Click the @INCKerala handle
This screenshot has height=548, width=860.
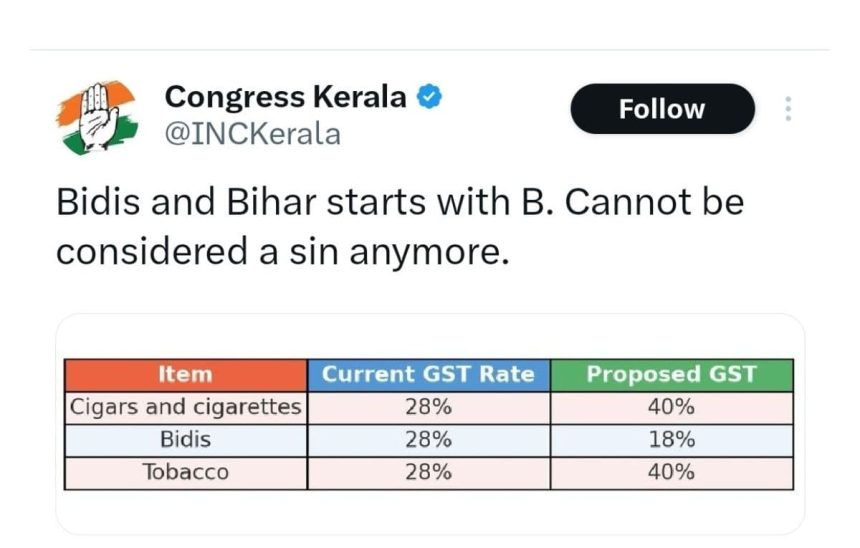[252, 134]
